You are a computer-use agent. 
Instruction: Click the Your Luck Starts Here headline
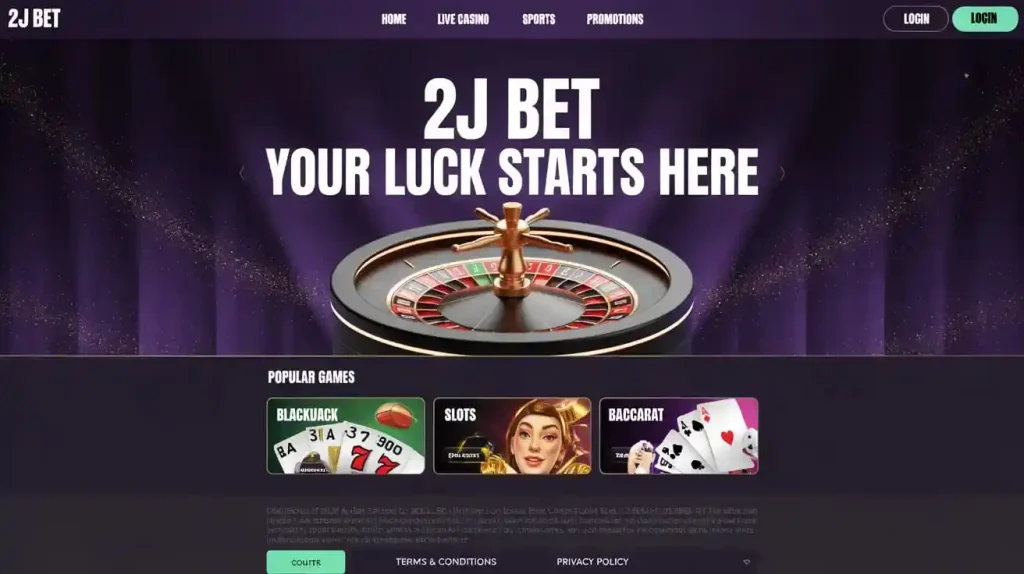coord(512,172)
